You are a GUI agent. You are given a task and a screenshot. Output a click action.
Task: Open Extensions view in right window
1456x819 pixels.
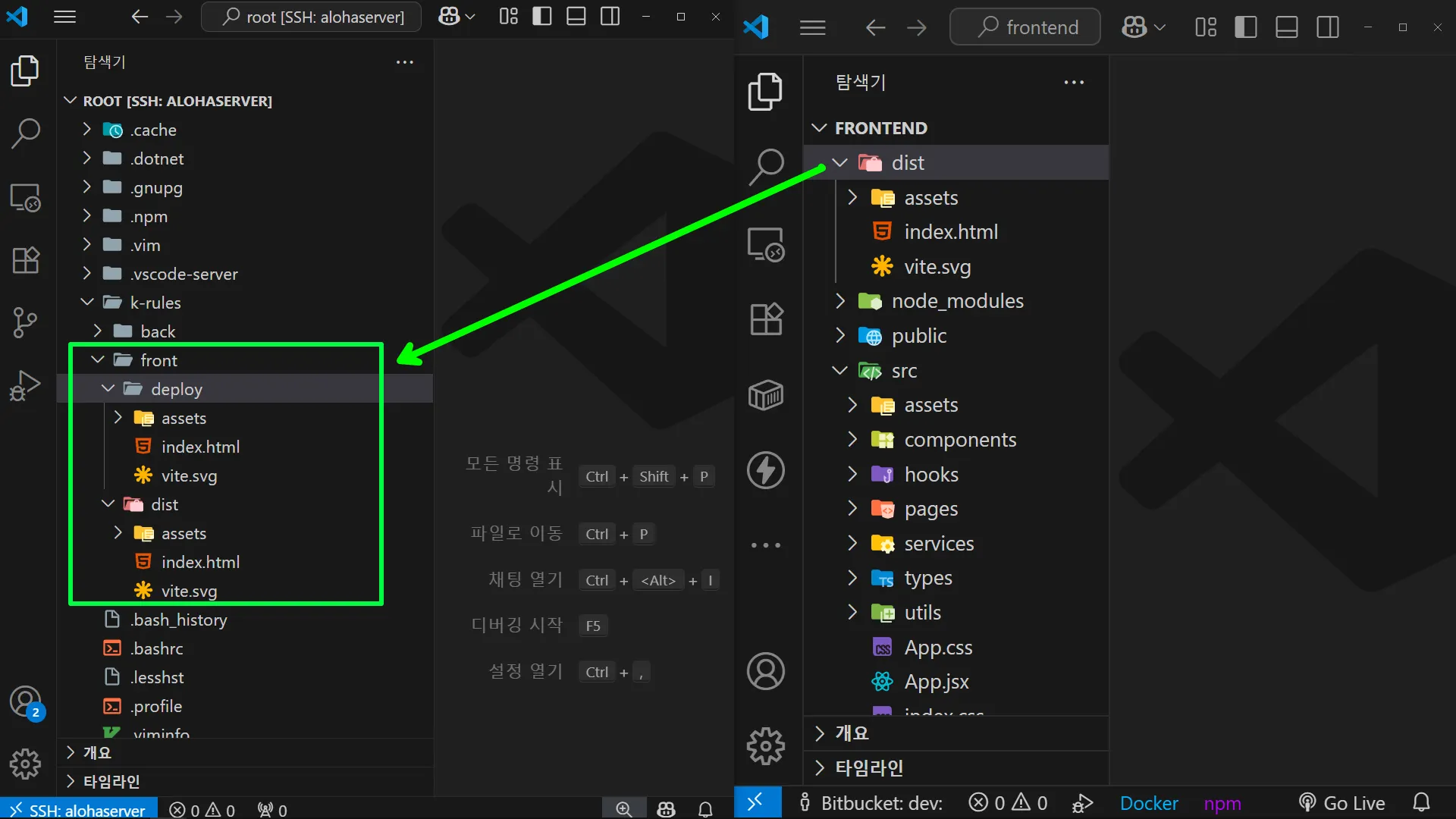[766, 319]
